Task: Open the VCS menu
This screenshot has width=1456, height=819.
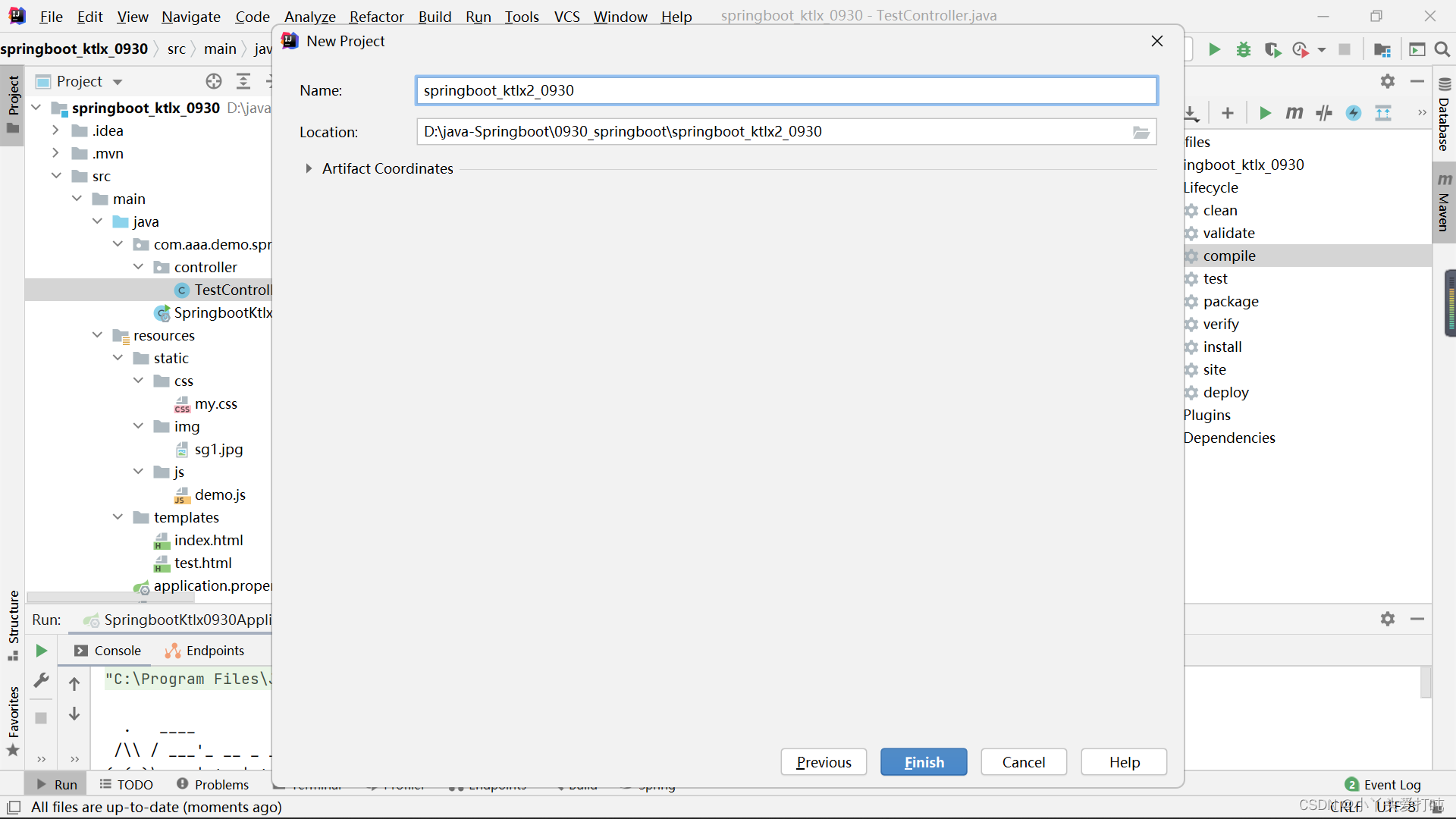Action: pos(566,17)
